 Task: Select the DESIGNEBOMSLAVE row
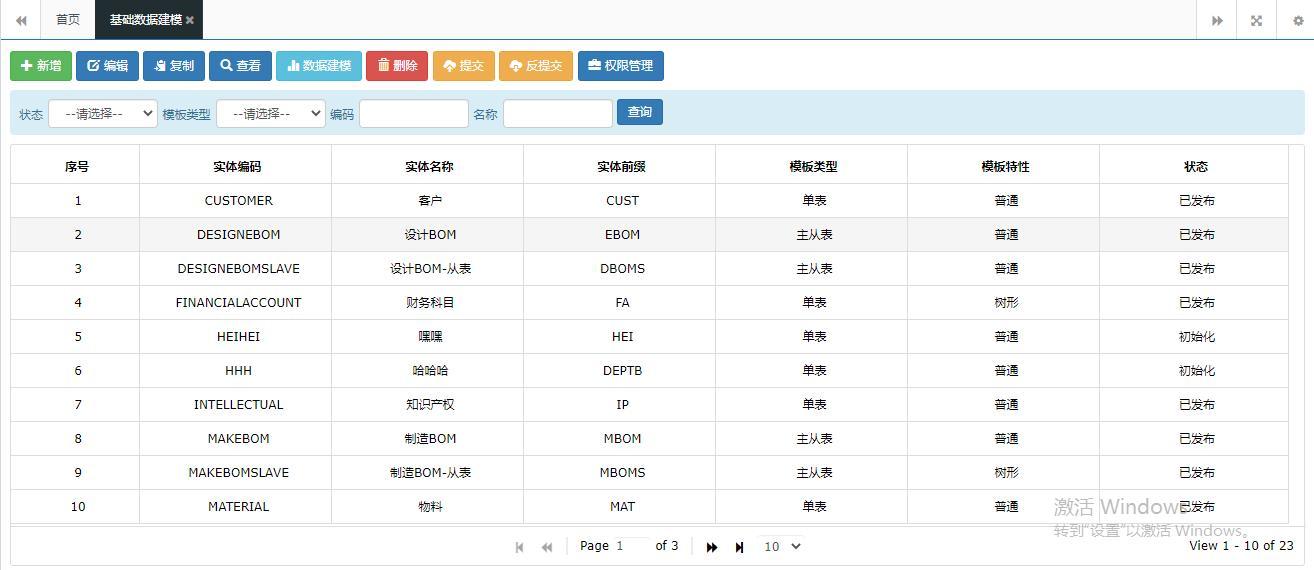(x=650, y=269)
